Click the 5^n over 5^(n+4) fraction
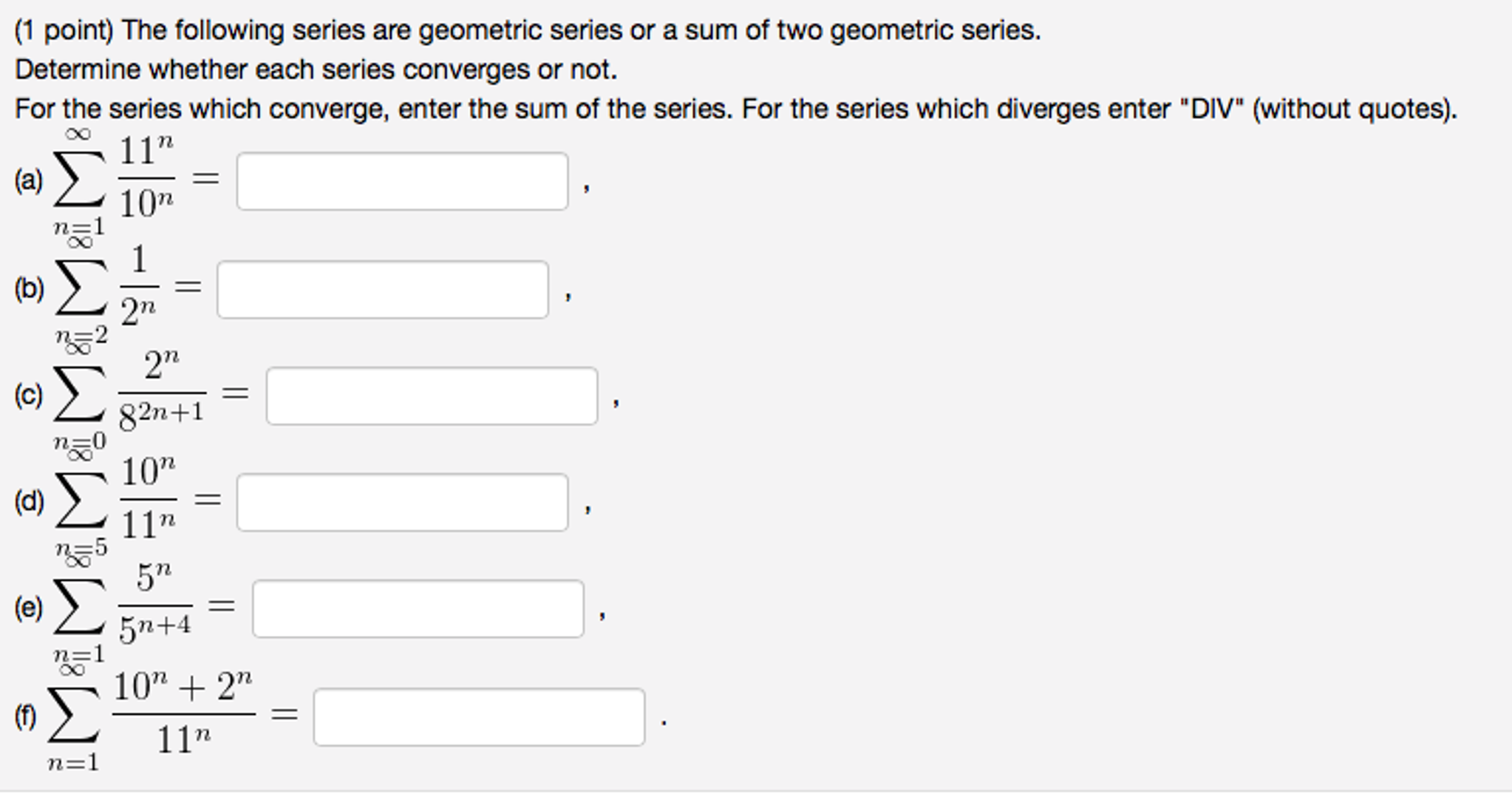This screenshot has width=1512, height=794. pos(154,605)
